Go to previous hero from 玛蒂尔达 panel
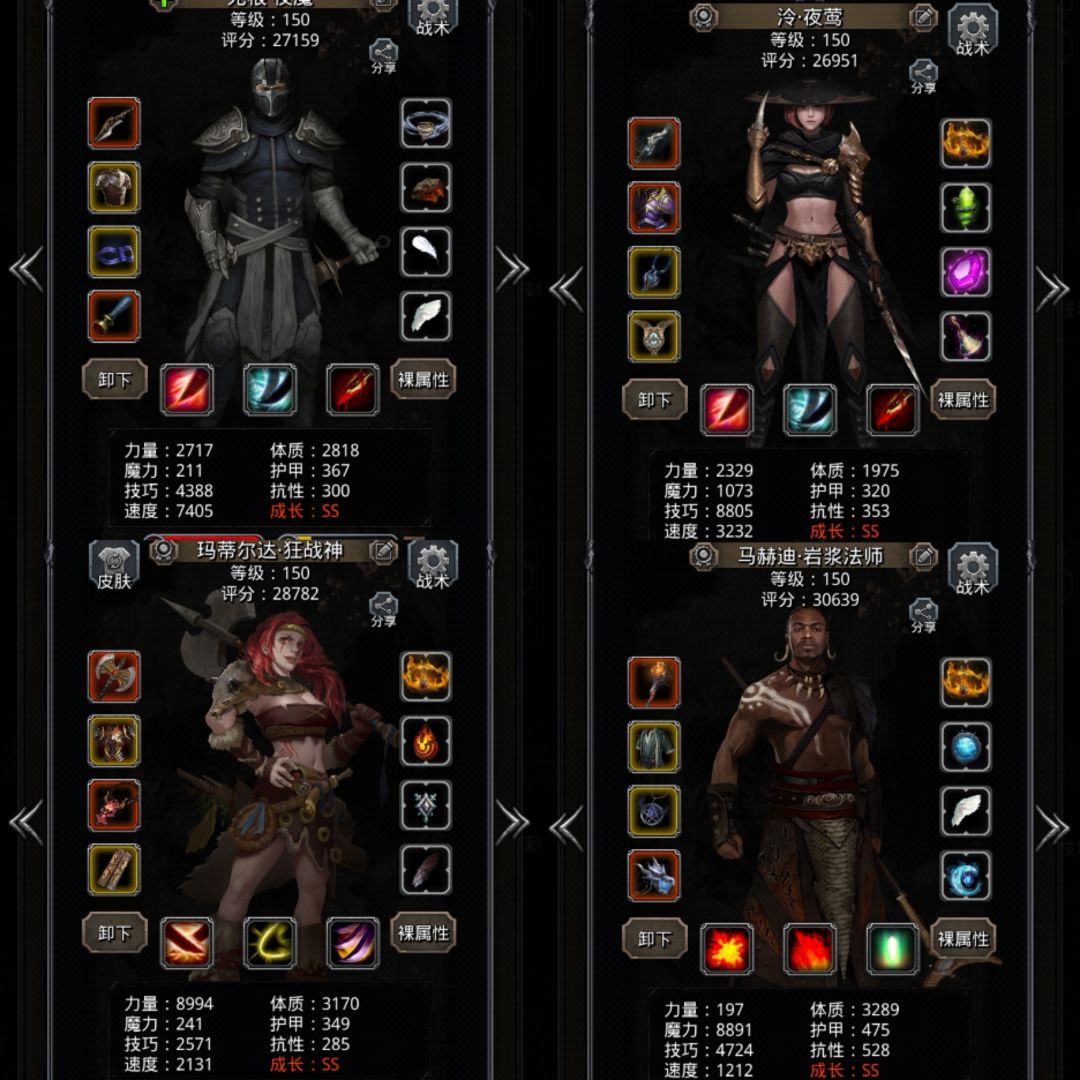The width and height of the screenshot is (1080, 1080). 28,822
